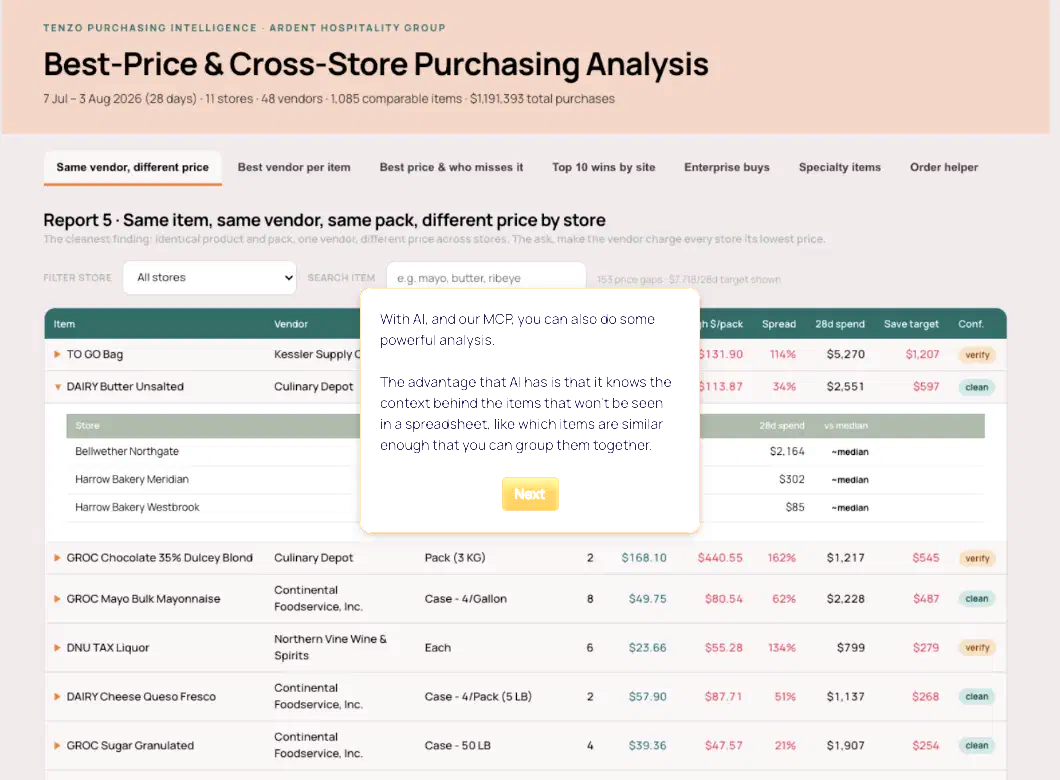1060x780 pixels.
Task: Click the Store sub-table column header
Action: tap(87, 426)
